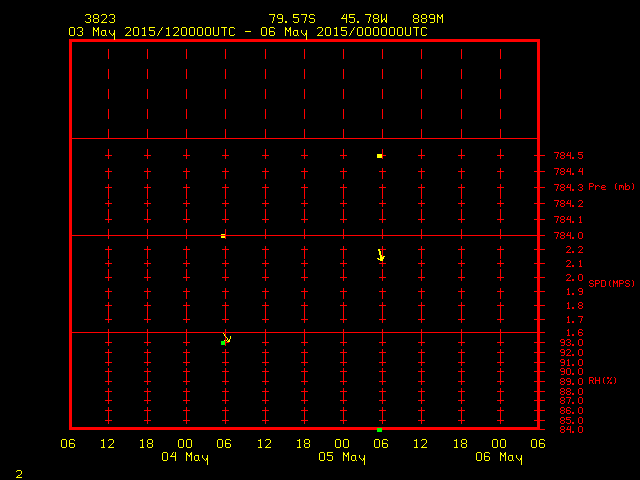This screenshot has height=480, width=640.
Task: Click the 'SPD(MPS)' axis label
Action: pos(611,284)
